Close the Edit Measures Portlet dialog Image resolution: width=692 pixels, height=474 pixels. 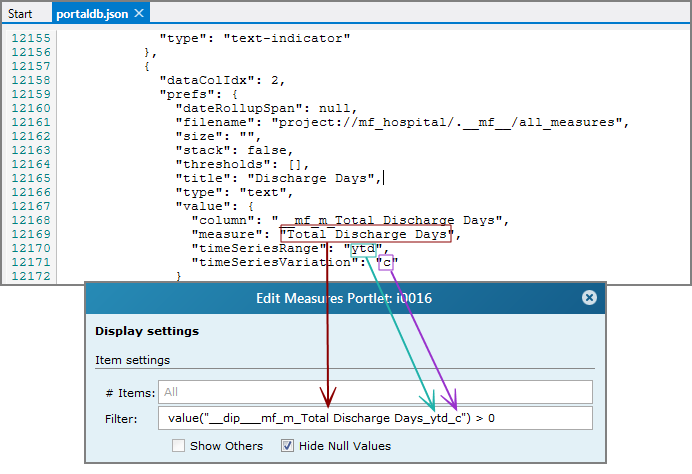[x=589, y=297]
